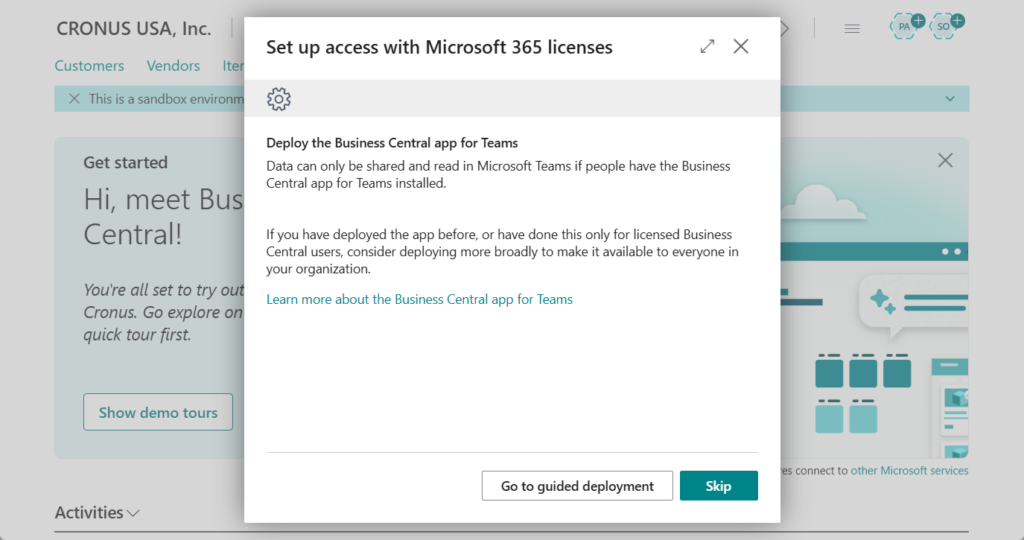1024x540 pixels.
Task: Dismiss the sandbox environment notification
Action: (x=73, y=99)
